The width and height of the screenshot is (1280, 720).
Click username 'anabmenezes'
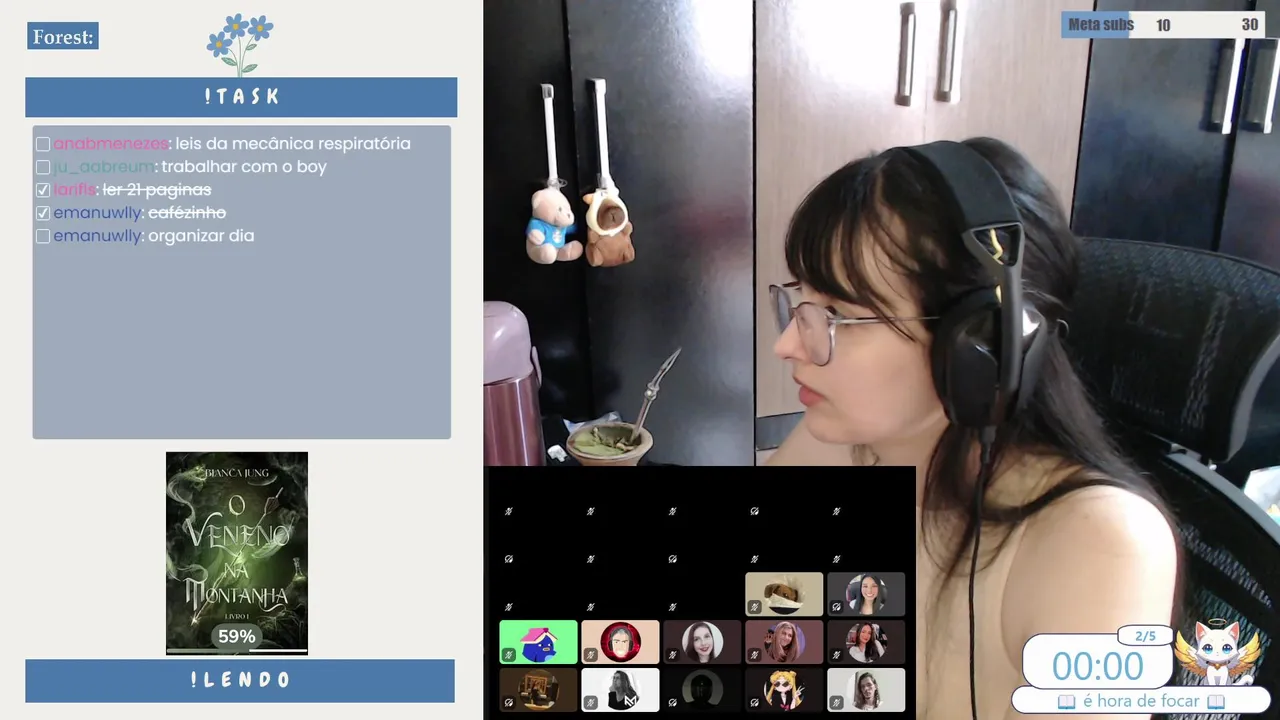click(x=111, y=143)
